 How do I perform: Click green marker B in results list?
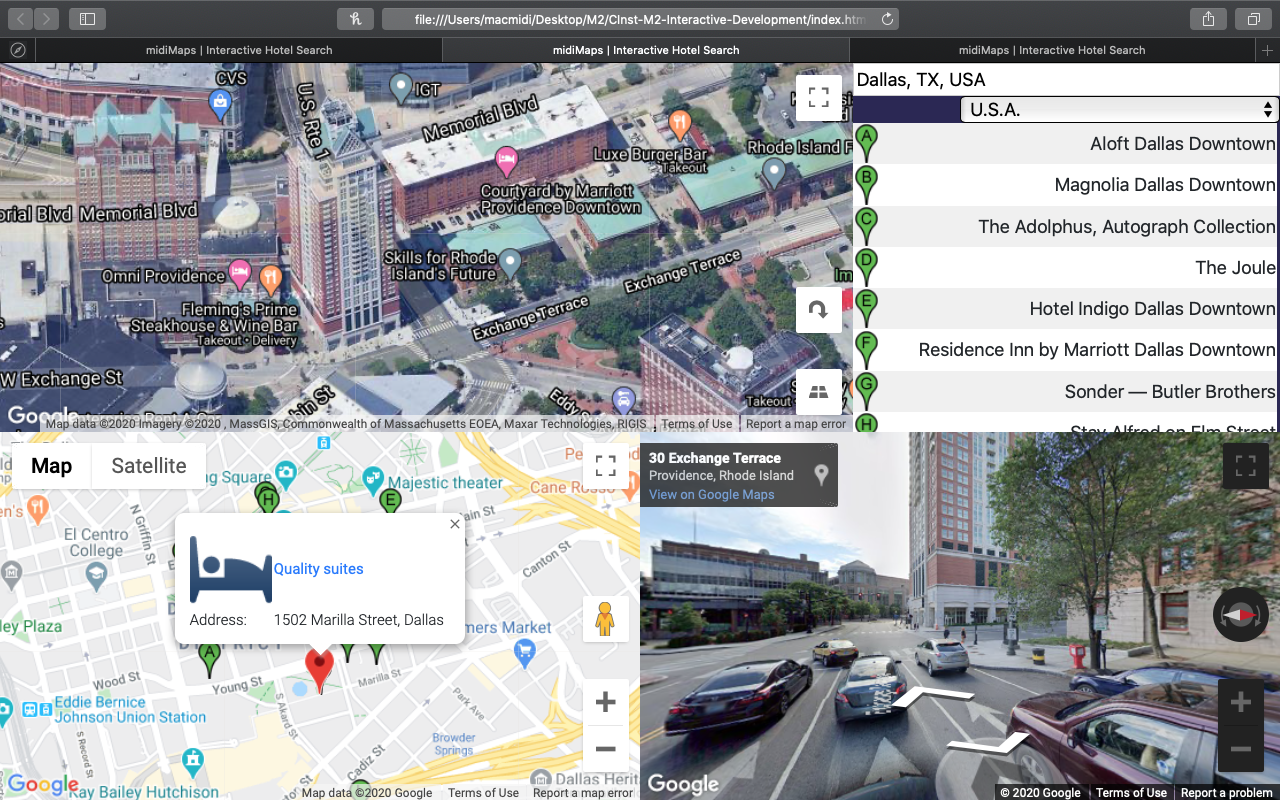pos(867,183)
